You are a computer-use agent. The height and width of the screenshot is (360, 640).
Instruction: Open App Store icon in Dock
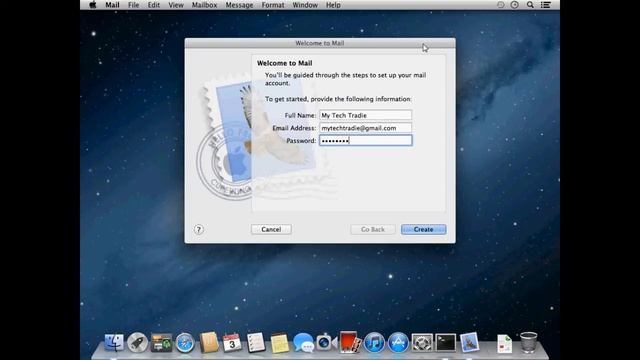tap(398, 342)
